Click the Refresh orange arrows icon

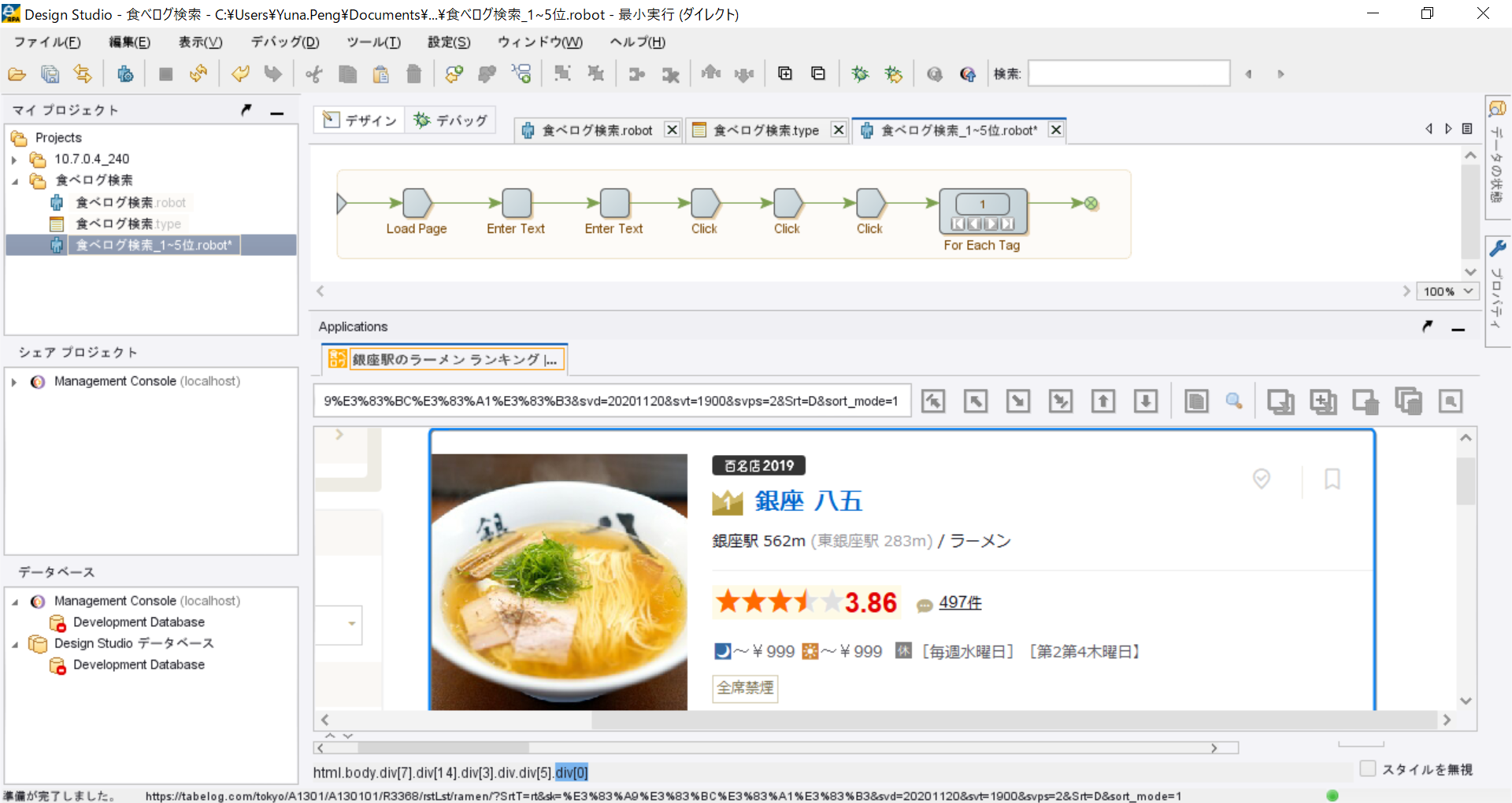(198, 74)
